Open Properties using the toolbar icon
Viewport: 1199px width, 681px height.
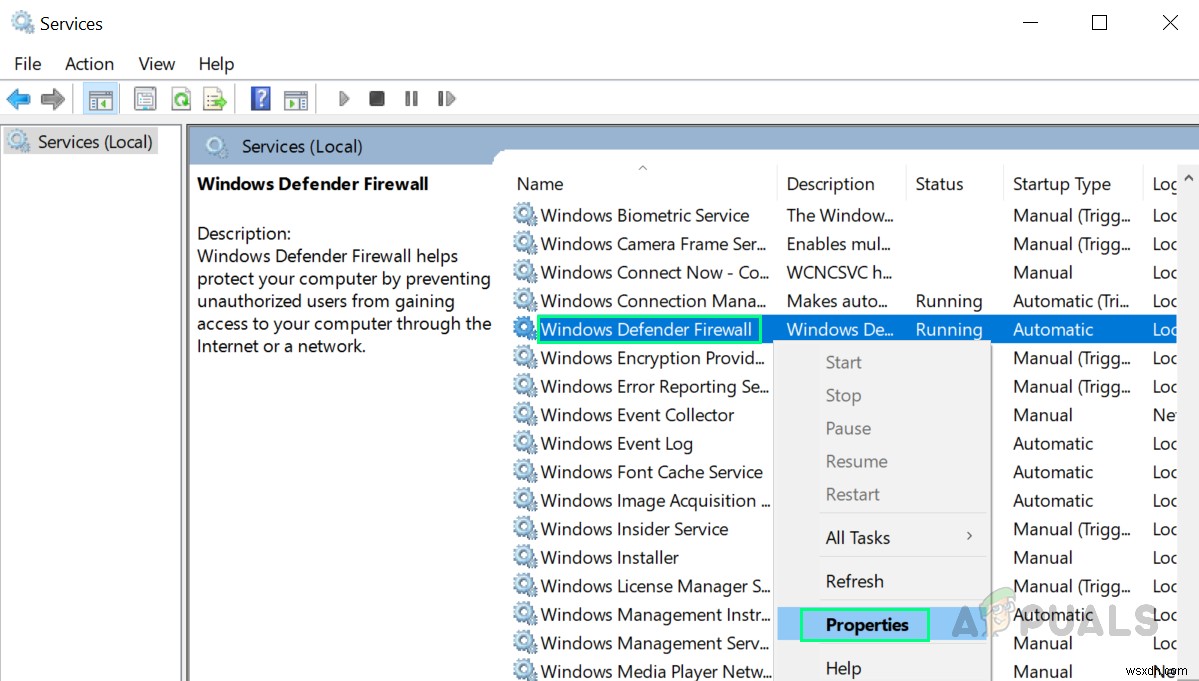(144, 98)
